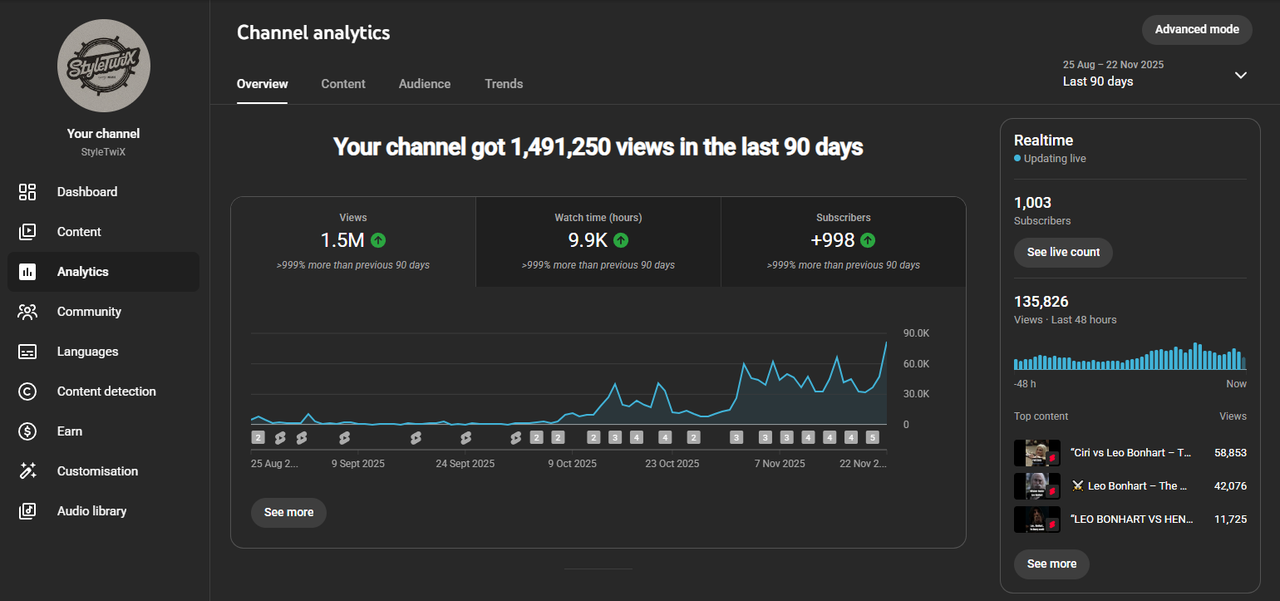Click the 1,003 subscribers count
The width and height of the screenshot is (1280, 601).
point(1033,202)
